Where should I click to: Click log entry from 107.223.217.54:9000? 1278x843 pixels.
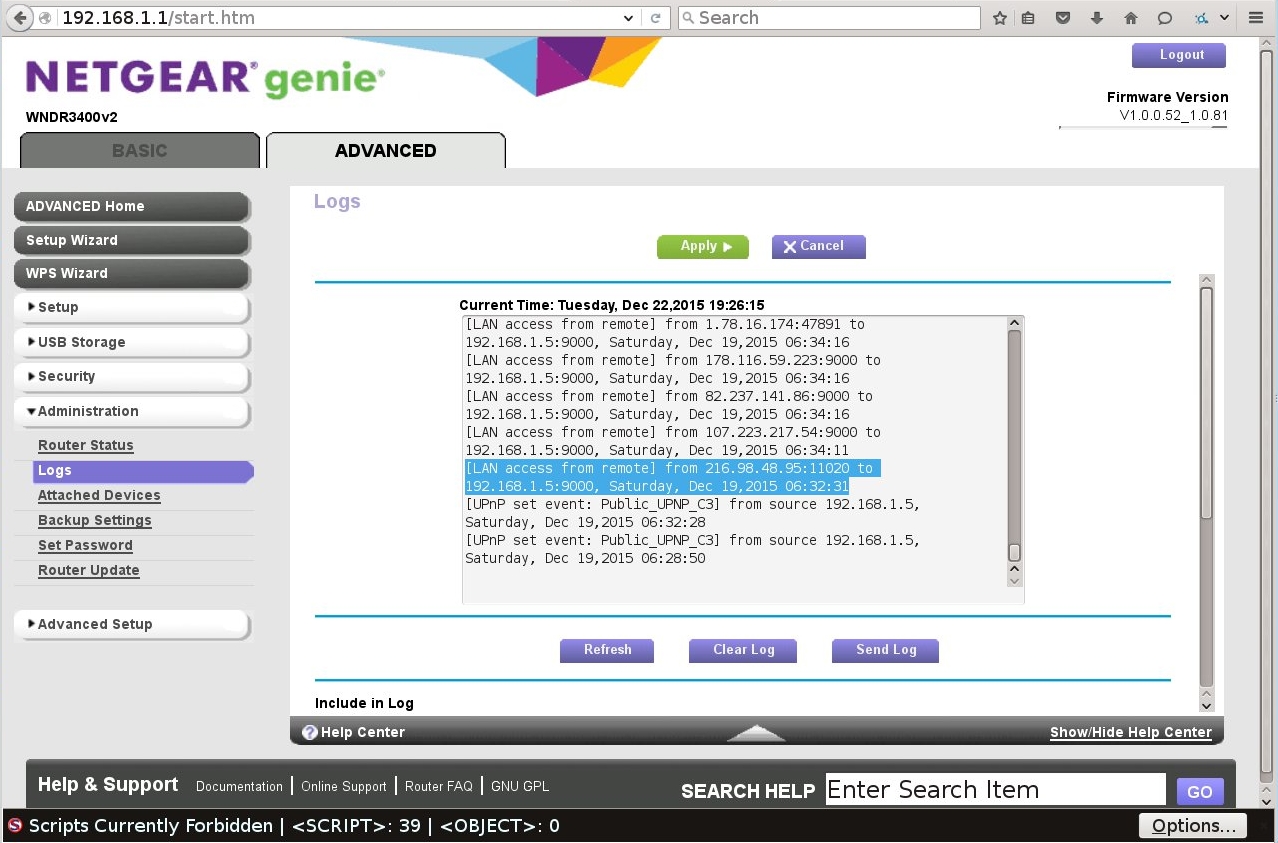coord(673,441)
